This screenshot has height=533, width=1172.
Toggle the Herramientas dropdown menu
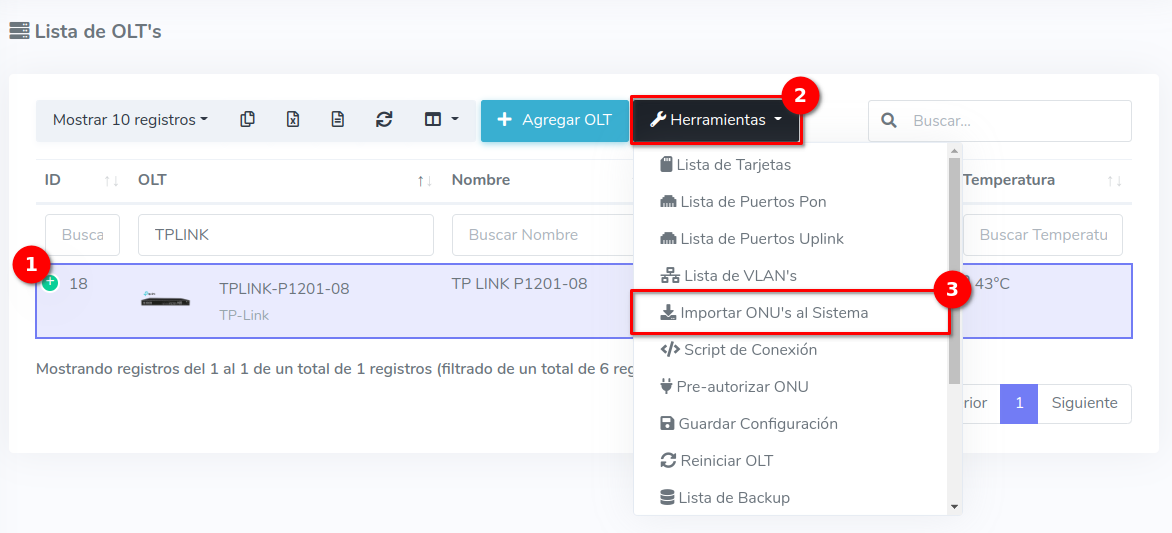[x=715, y=120]
